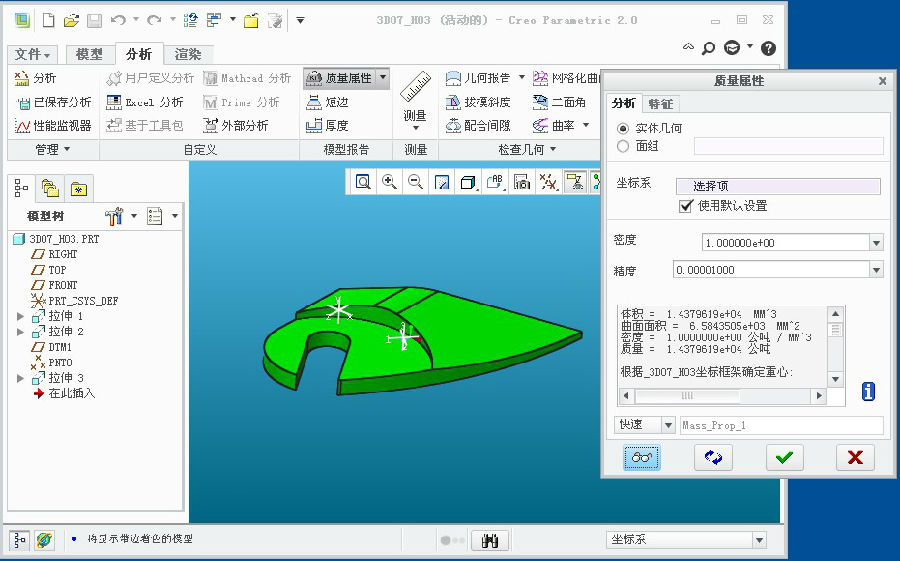
Task: Open the 特征 tab in dialog
Action: pyautogui.click(x=660, y=103)
